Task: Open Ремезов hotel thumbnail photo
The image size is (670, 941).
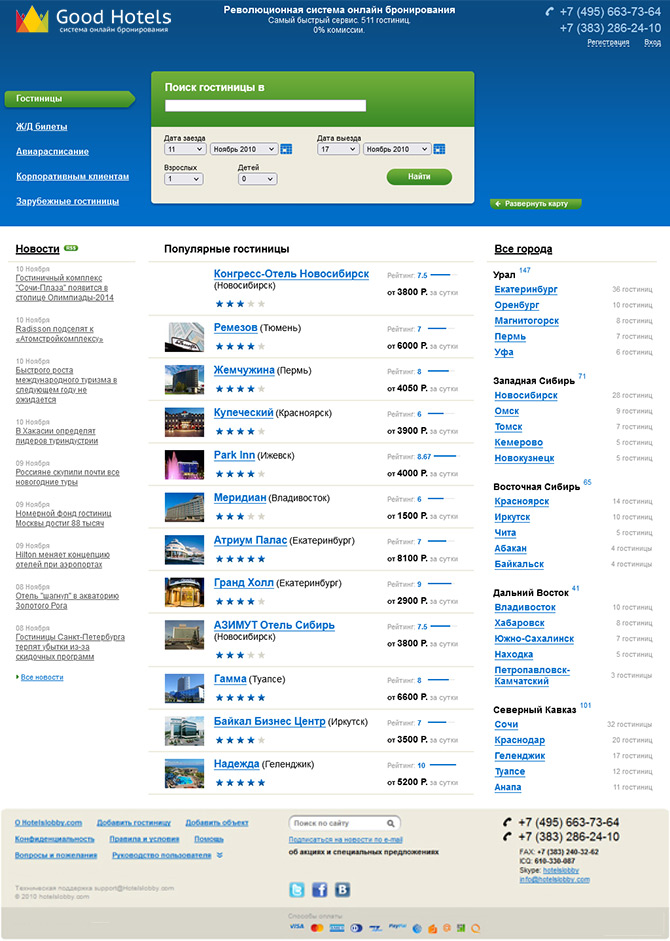Action: click(184, 337)
